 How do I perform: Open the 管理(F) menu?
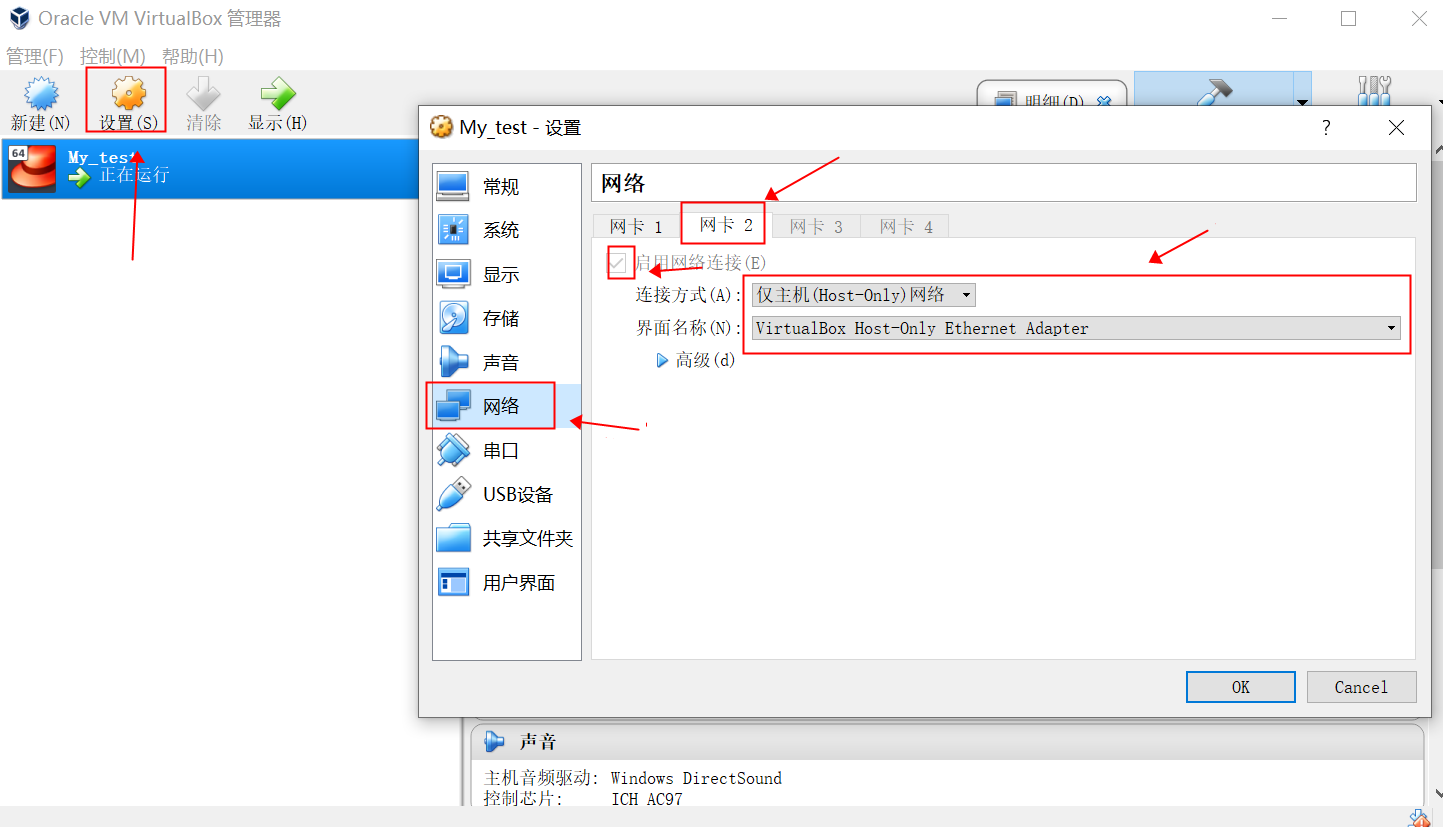coord(34,56)
